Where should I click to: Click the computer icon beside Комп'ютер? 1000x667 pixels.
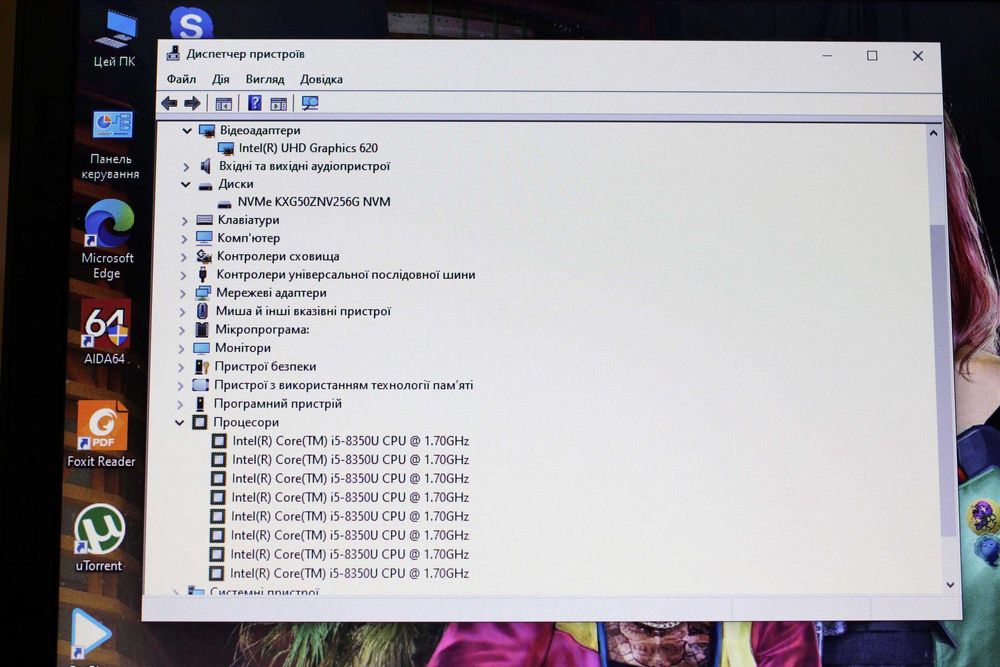203,238
